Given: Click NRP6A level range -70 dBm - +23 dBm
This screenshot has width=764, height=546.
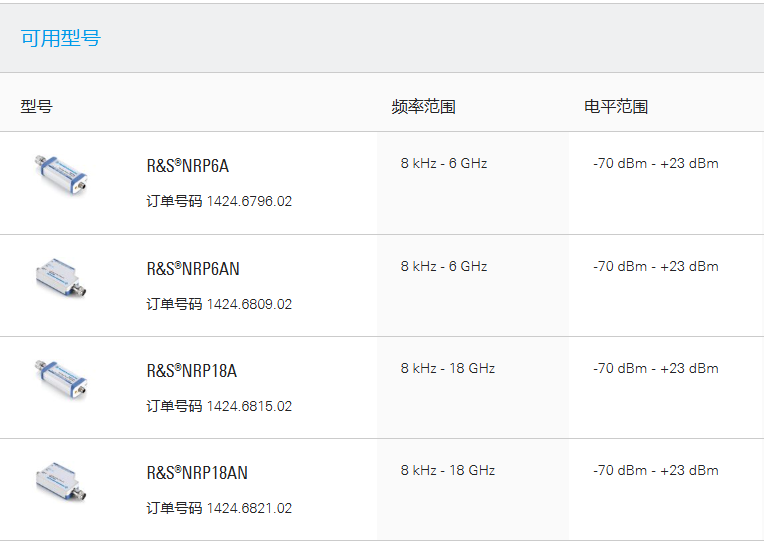Looking at the screenshot, I should pyautogui.click(x=656, y=163).
